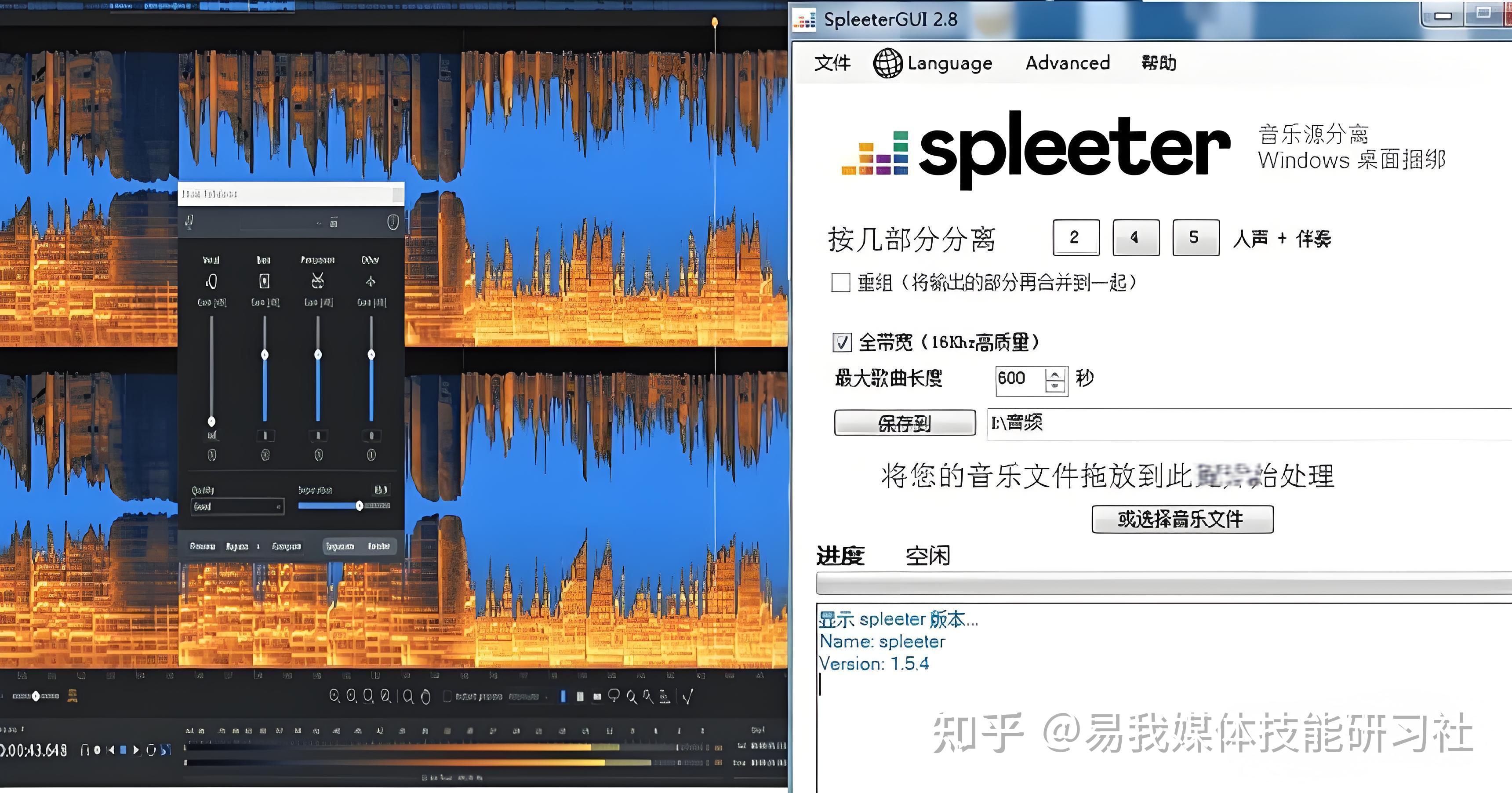
Task: Click the 或选择音乐文件 button
Action: pyautogui.click(x=1182, y=519)
